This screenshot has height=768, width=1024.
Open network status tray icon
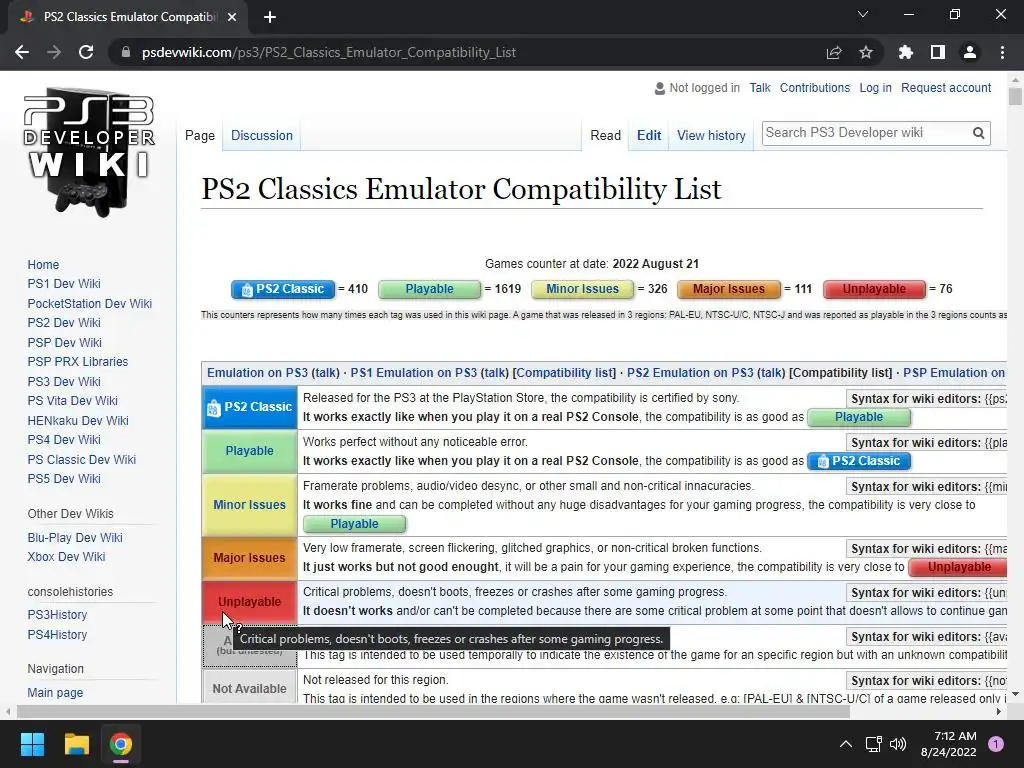pyautogui.click(x=873, y=744)
